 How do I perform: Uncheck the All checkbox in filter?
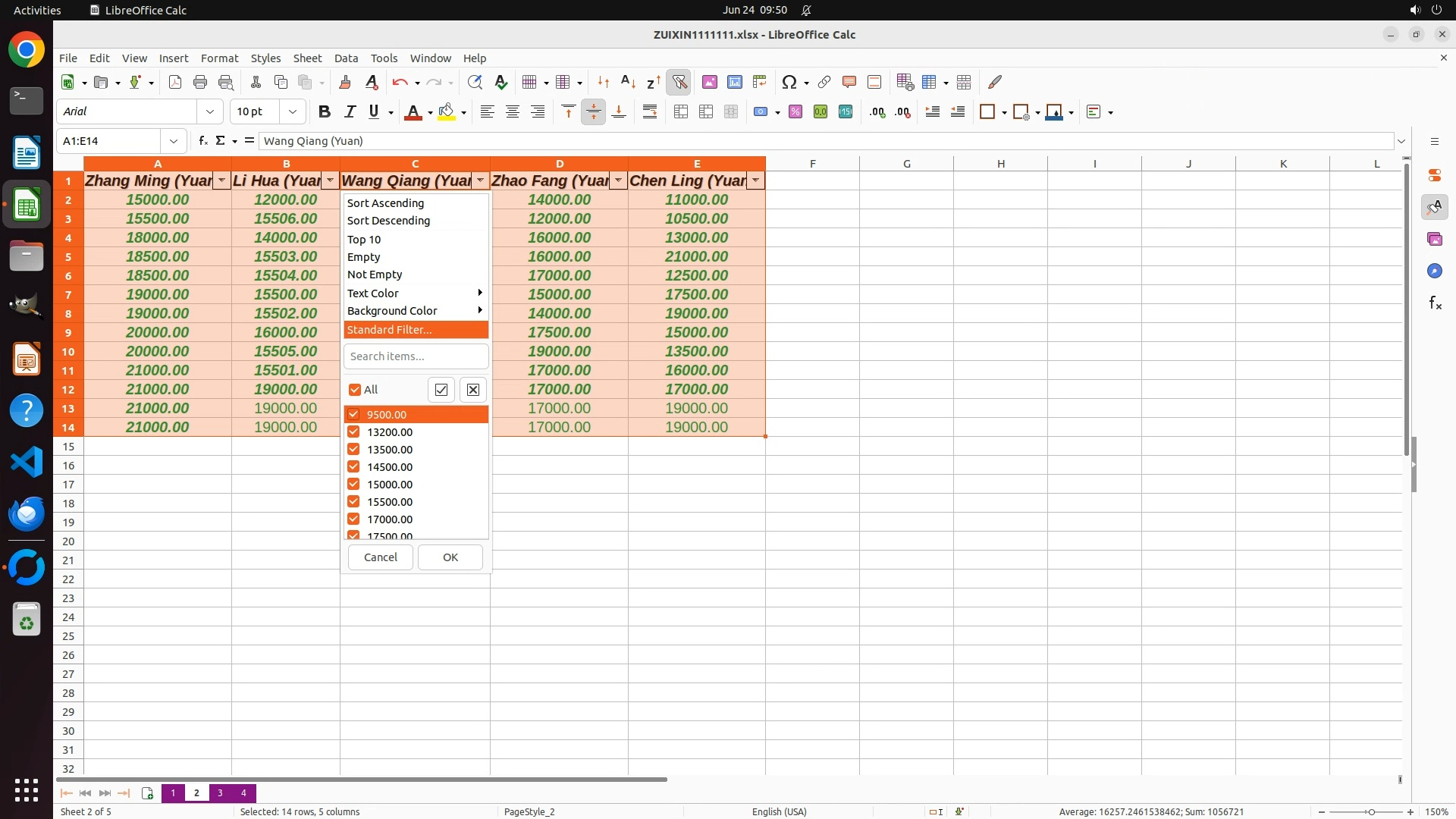coord(354,390)
